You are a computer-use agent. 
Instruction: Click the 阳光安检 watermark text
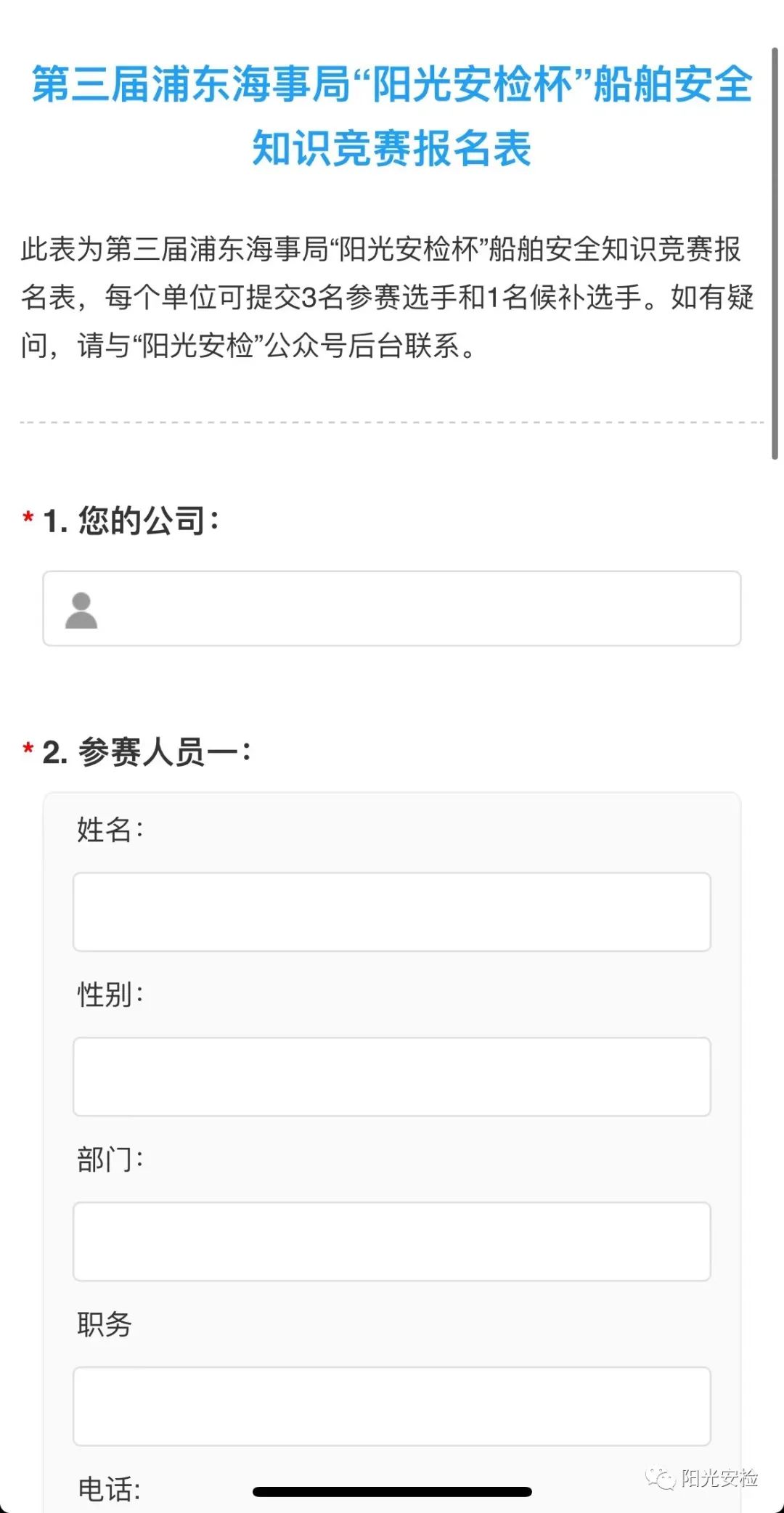[x=719, y=1478]
